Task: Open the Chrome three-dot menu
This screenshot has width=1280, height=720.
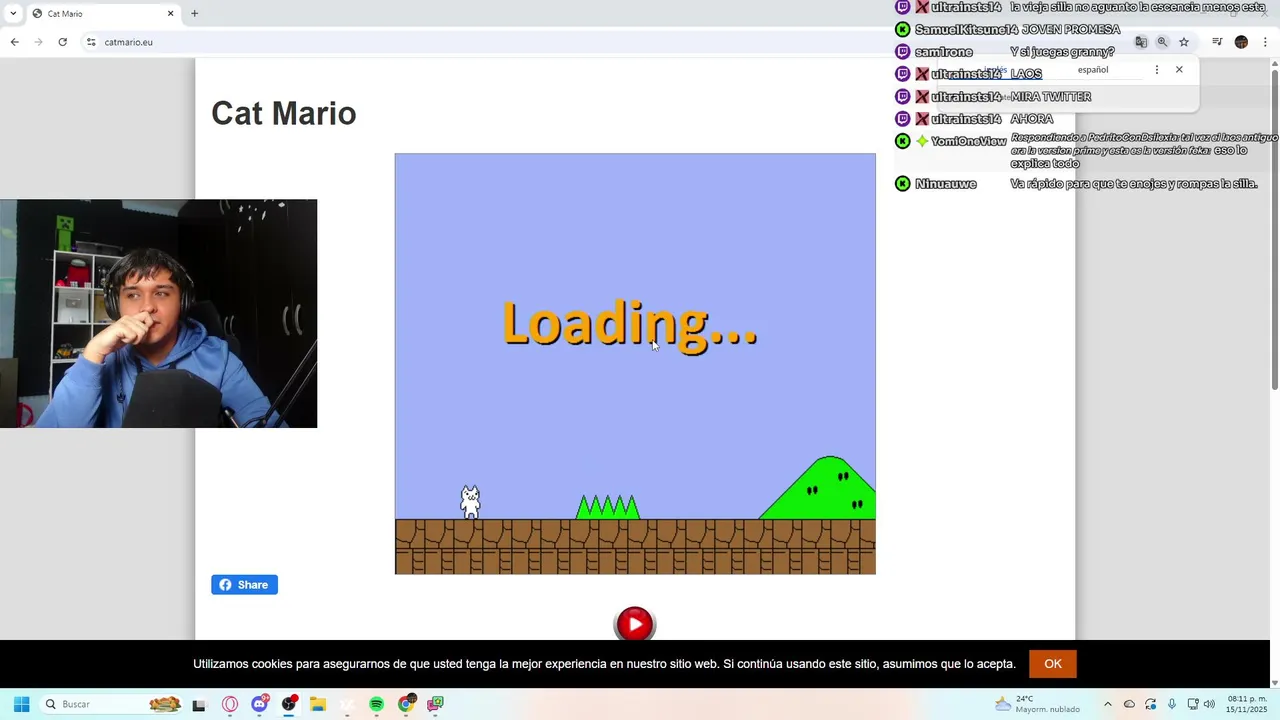Action: tap(1265, 42)
